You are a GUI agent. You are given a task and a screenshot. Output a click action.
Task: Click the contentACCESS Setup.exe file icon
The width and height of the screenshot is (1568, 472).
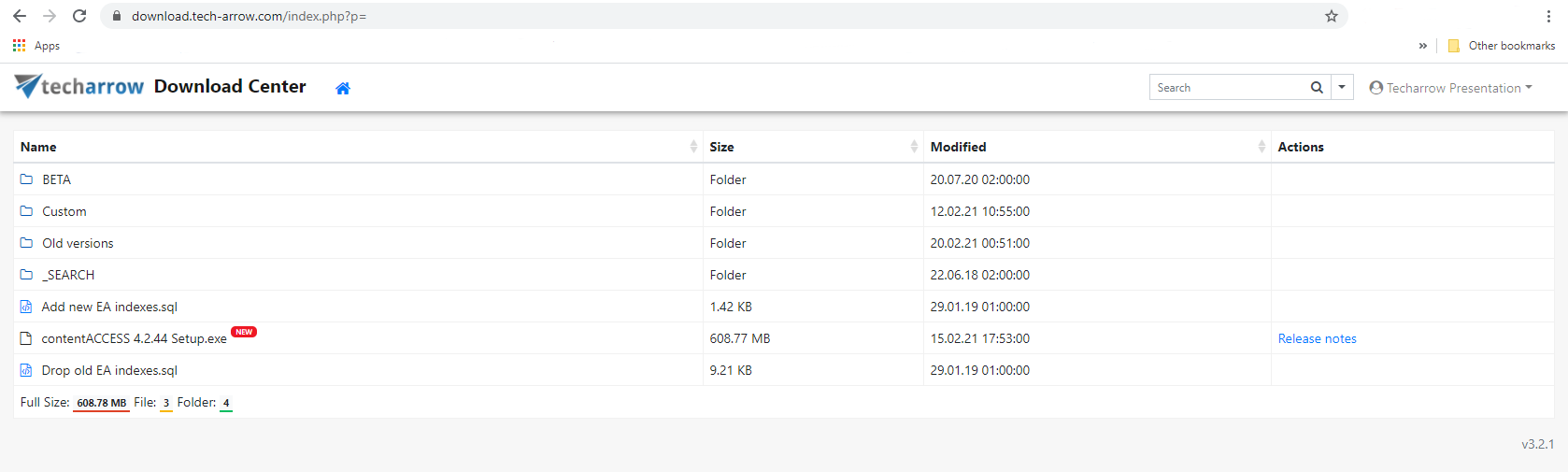26,338
